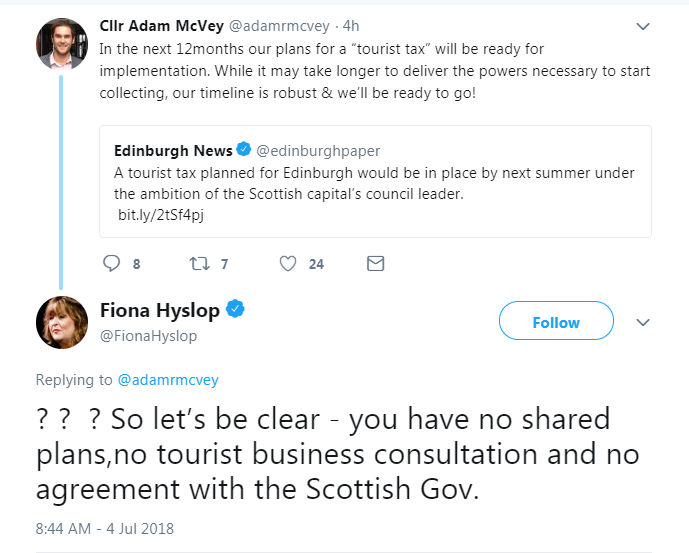
Task: Click Fiona Hyslop's verified badge
Action: (x=236, y=310)
